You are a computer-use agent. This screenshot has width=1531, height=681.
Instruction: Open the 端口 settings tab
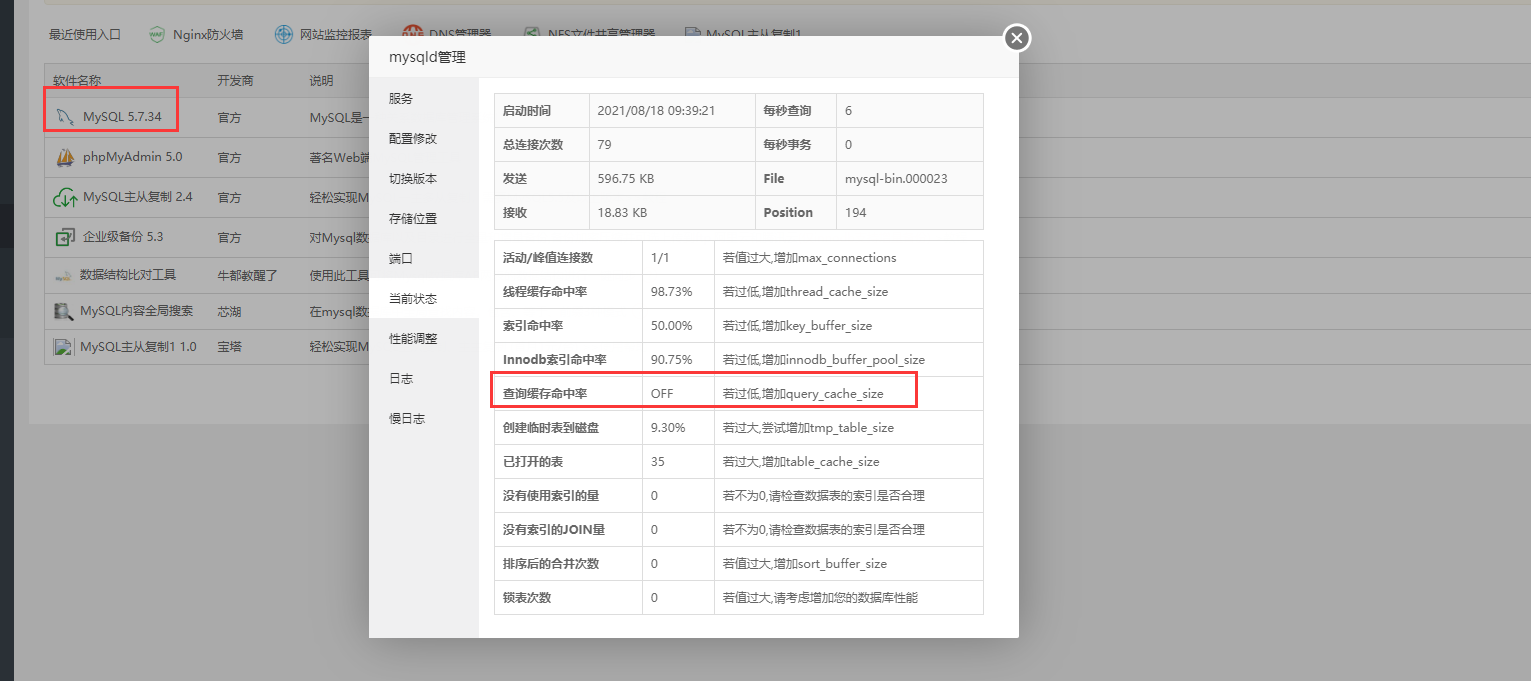click(401, 258)
